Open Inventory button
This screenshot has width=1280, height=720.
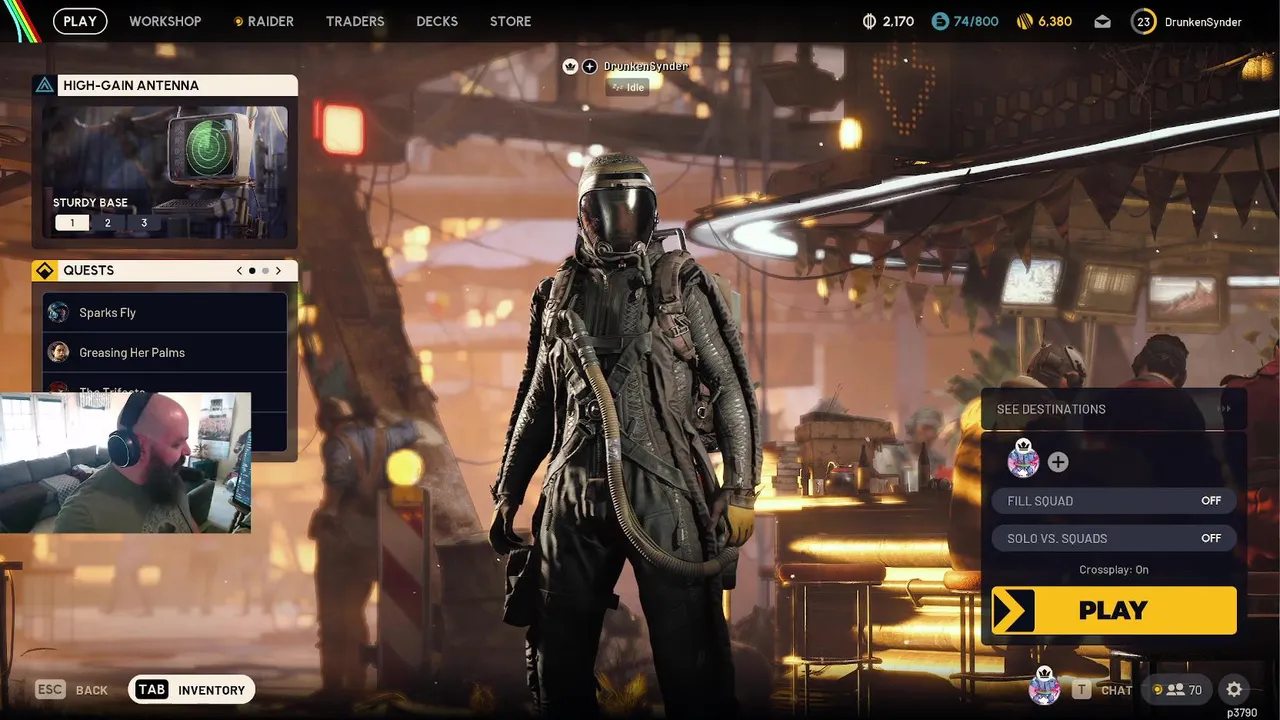coord(192,690)
